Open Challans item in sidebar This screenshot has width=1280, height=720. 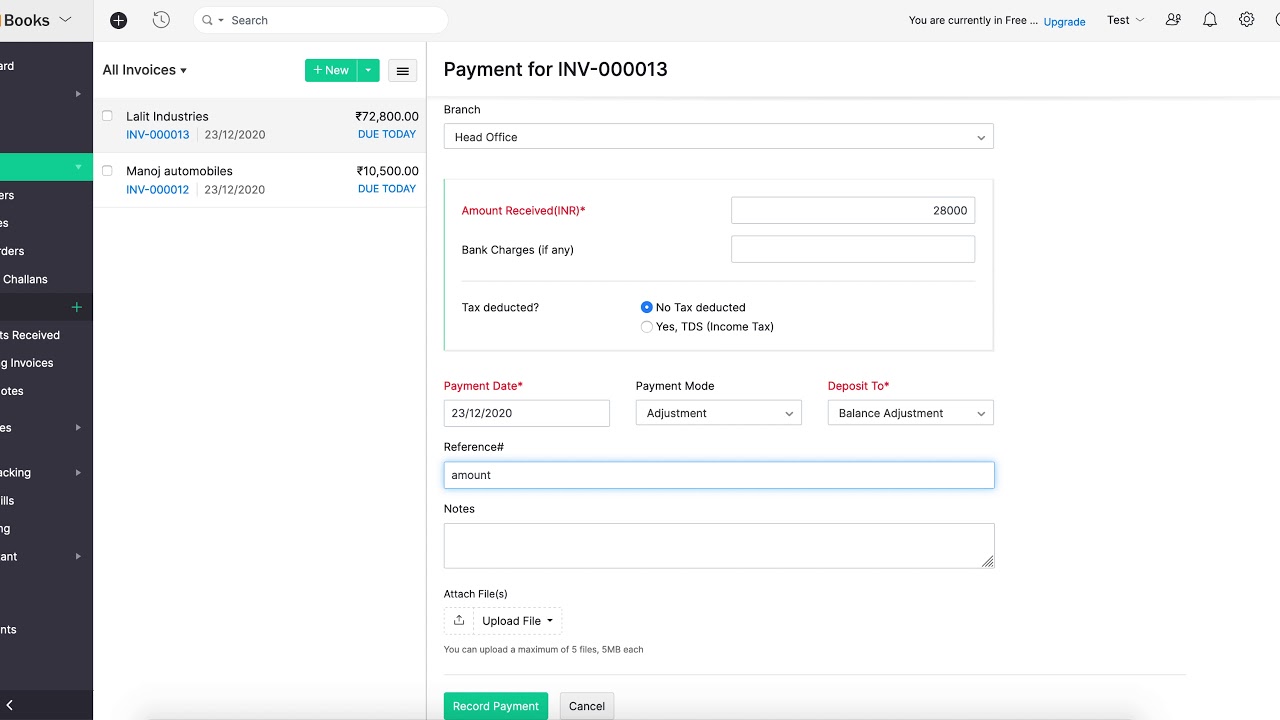pyautogui.click(x=25, y=279)
